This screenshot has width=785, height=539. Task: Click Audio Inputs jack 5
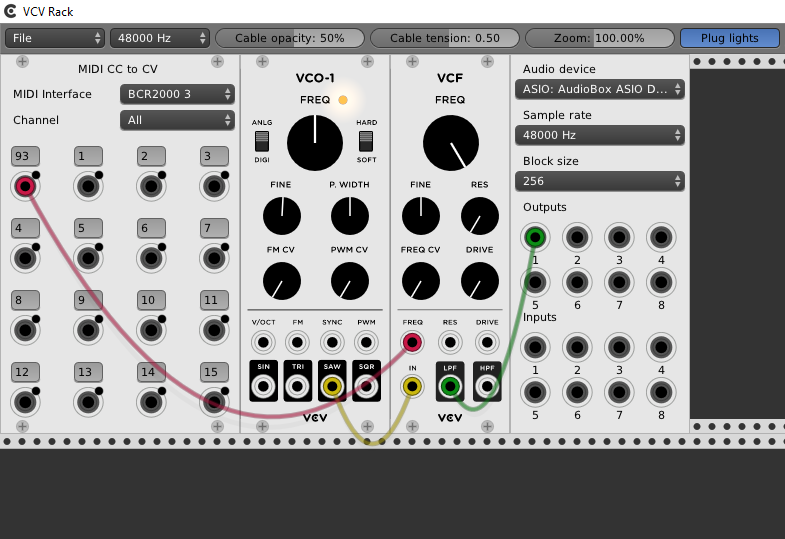pos(535,392)
